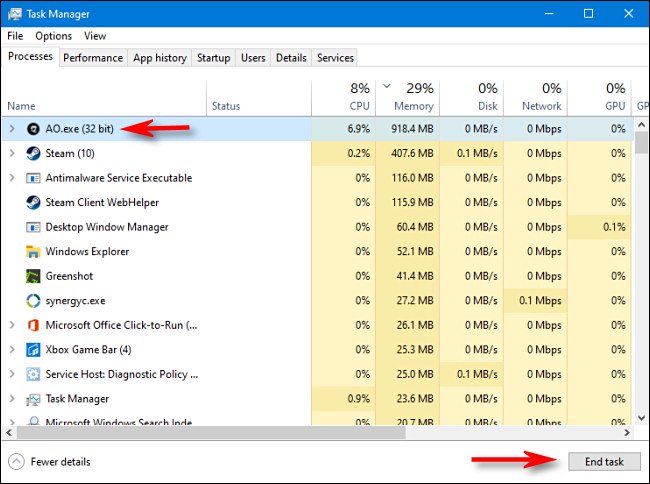Click the End task button
Image resolution: width=650 pixels, height=484 pixels.
tap(604, 462)
